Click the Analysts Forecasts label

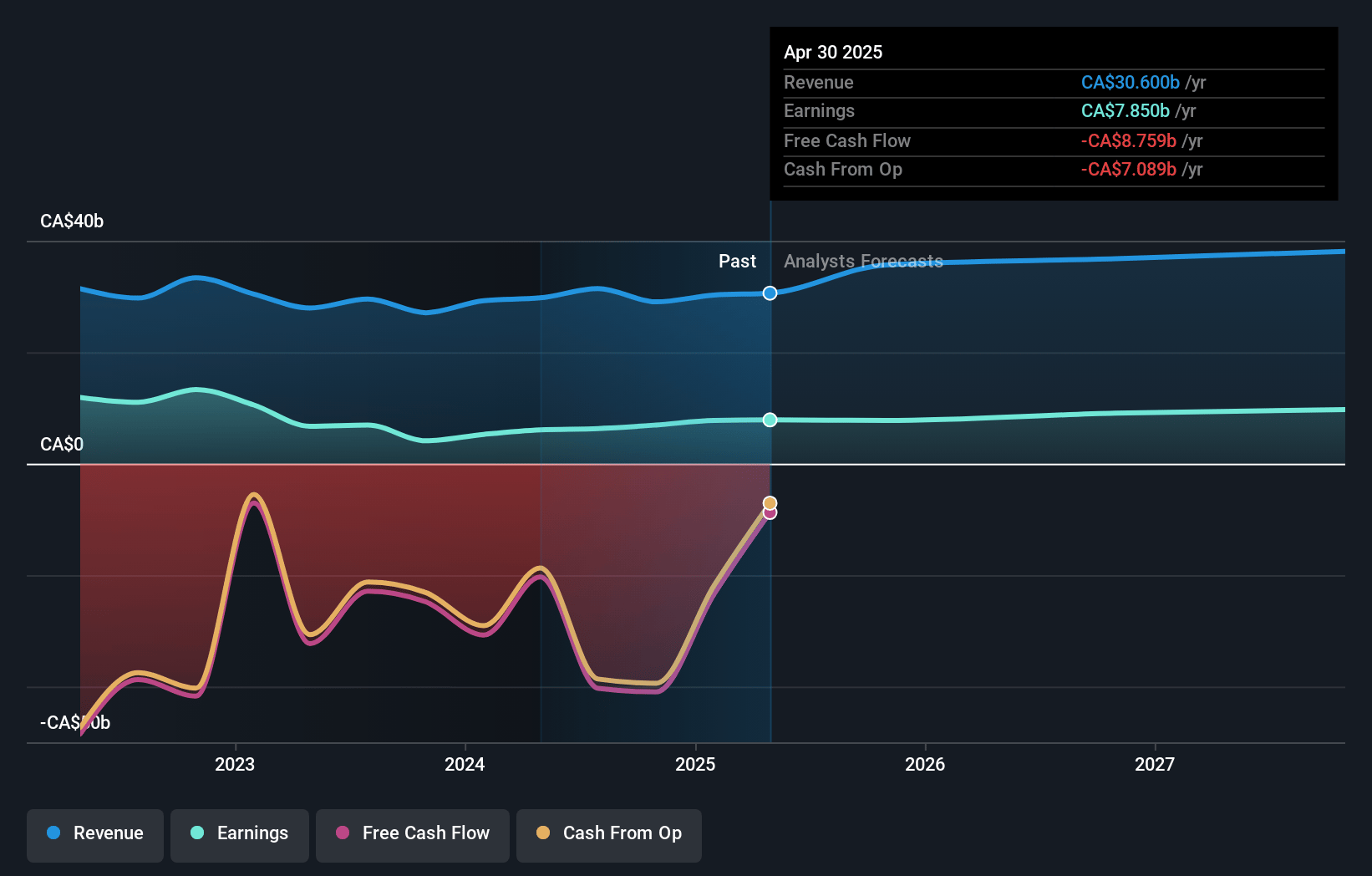[863, 261]
